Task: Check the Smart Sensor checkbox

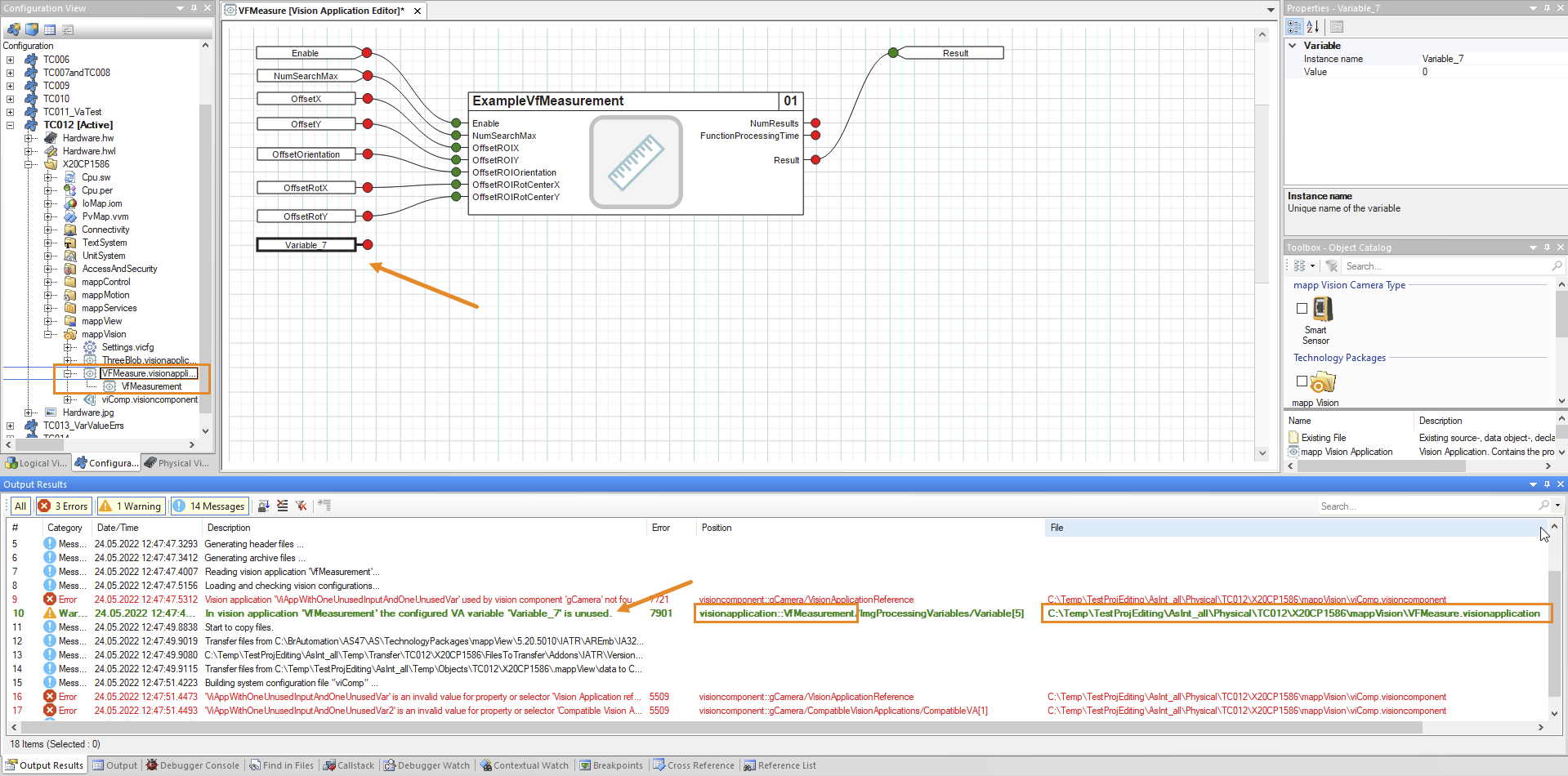Action: click(1302, 309)
